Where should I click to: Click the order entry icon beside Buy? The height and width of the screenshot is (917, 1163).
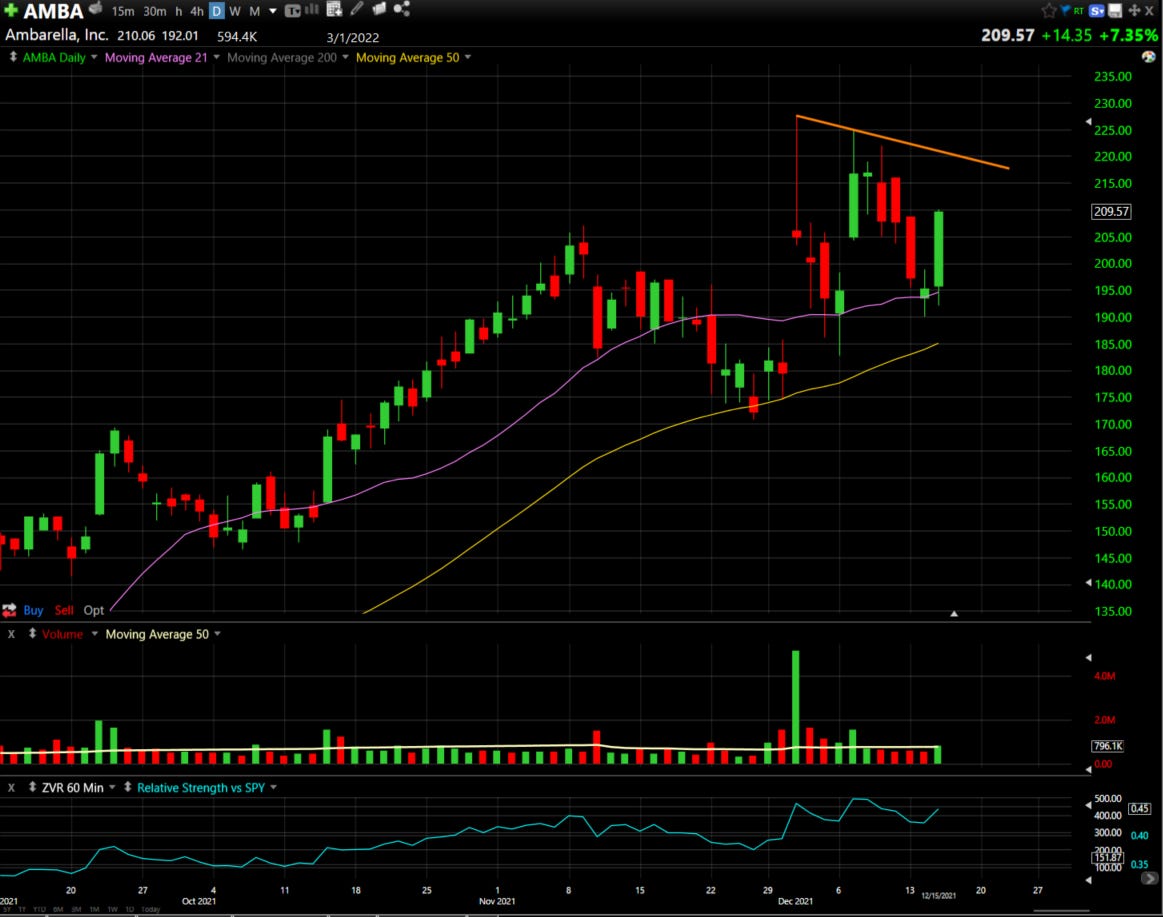coord(9,611)
